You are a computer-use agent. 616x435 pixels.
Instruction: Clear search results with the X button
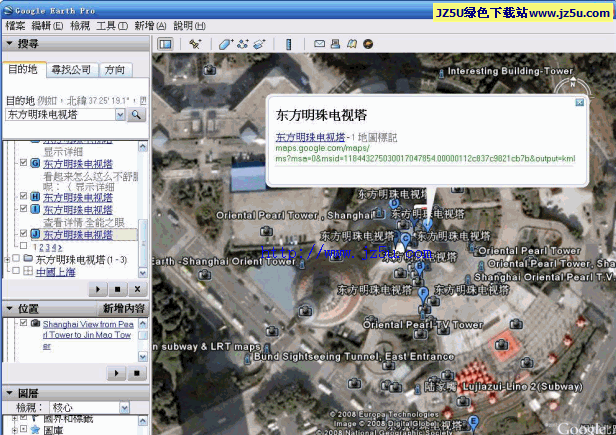pos(137,290)
